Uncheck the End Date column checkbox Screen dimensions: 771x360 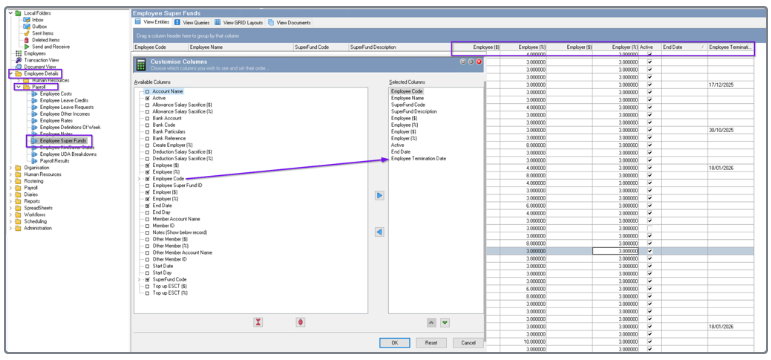click(147, 206)
